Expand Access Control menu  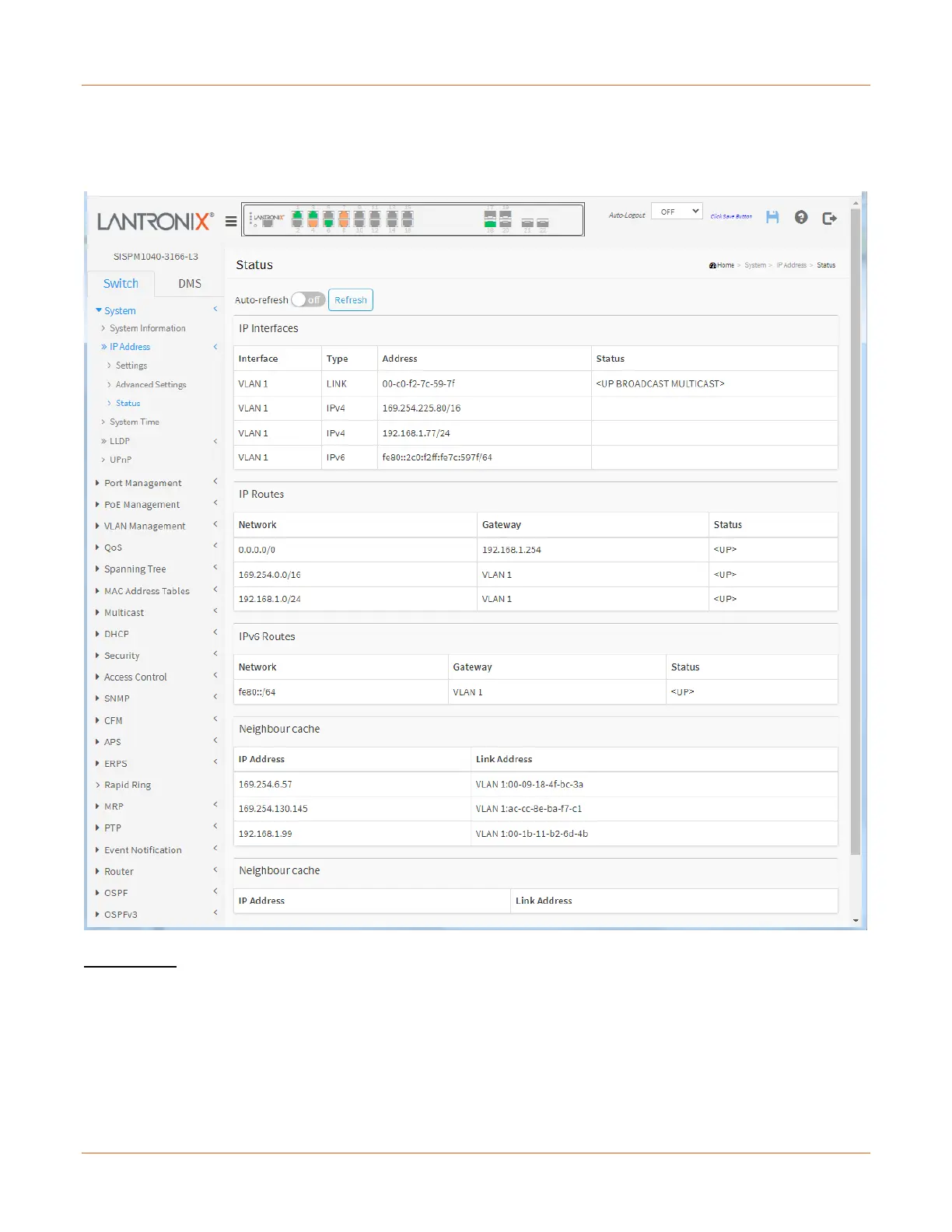(135, 677)
